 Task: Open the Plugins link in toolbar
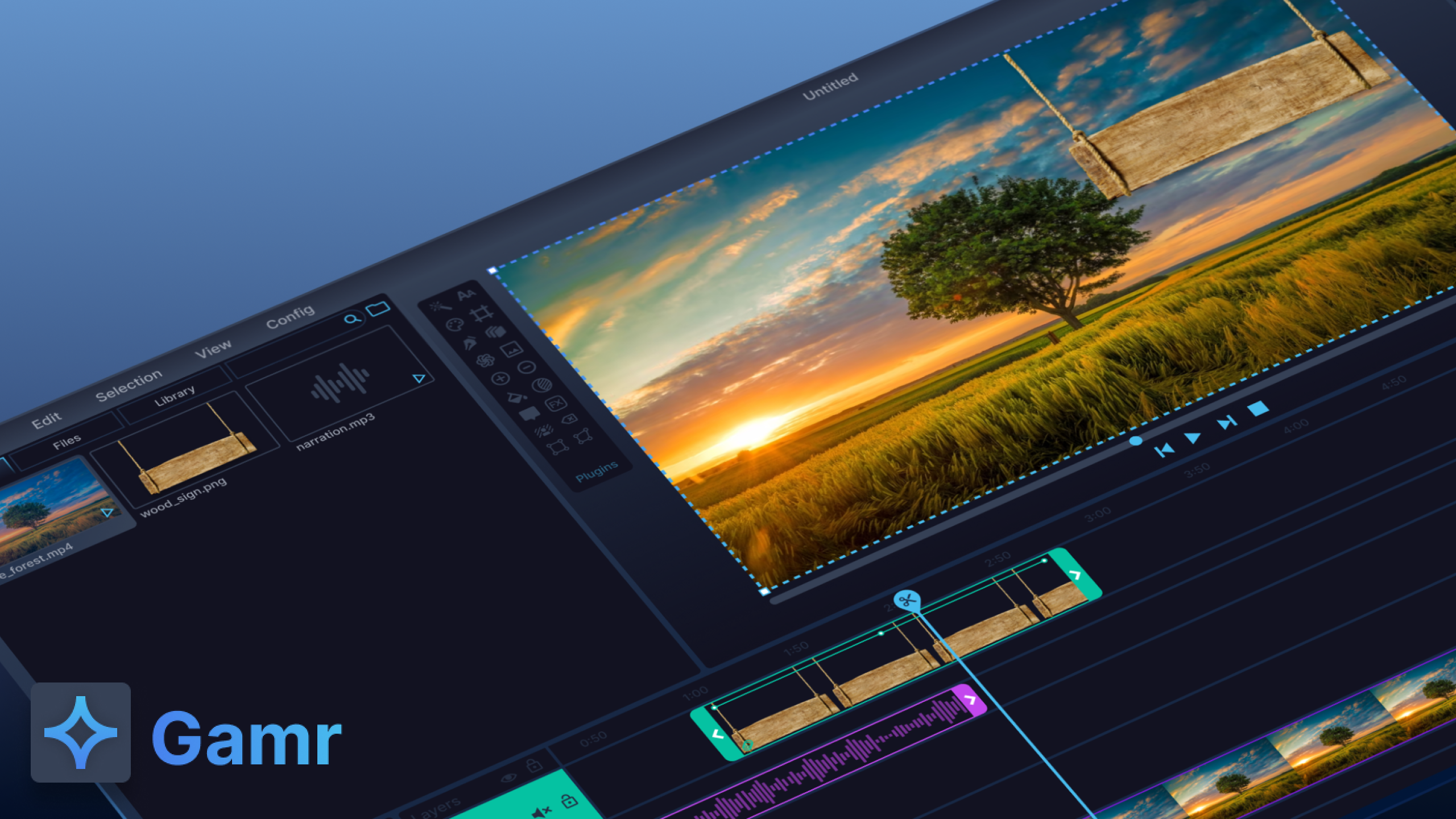pos(597,471)
